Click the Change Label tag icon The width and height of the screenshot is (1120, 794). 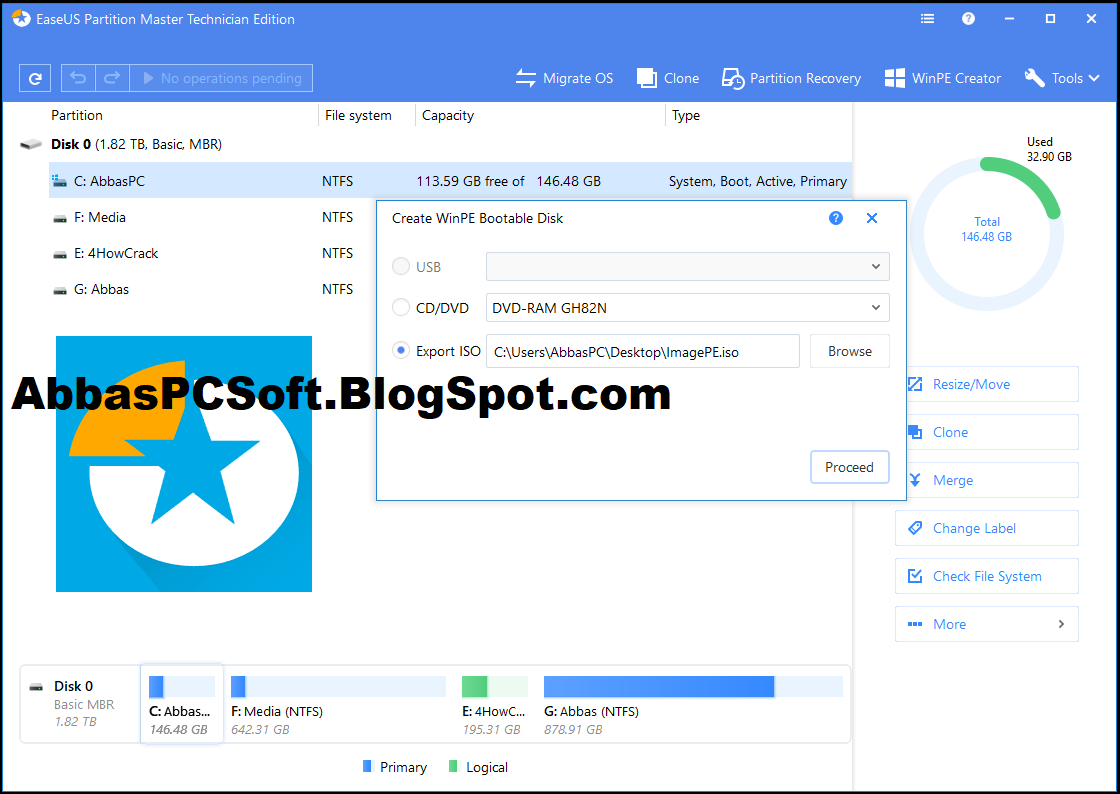(x=915, y=528)
